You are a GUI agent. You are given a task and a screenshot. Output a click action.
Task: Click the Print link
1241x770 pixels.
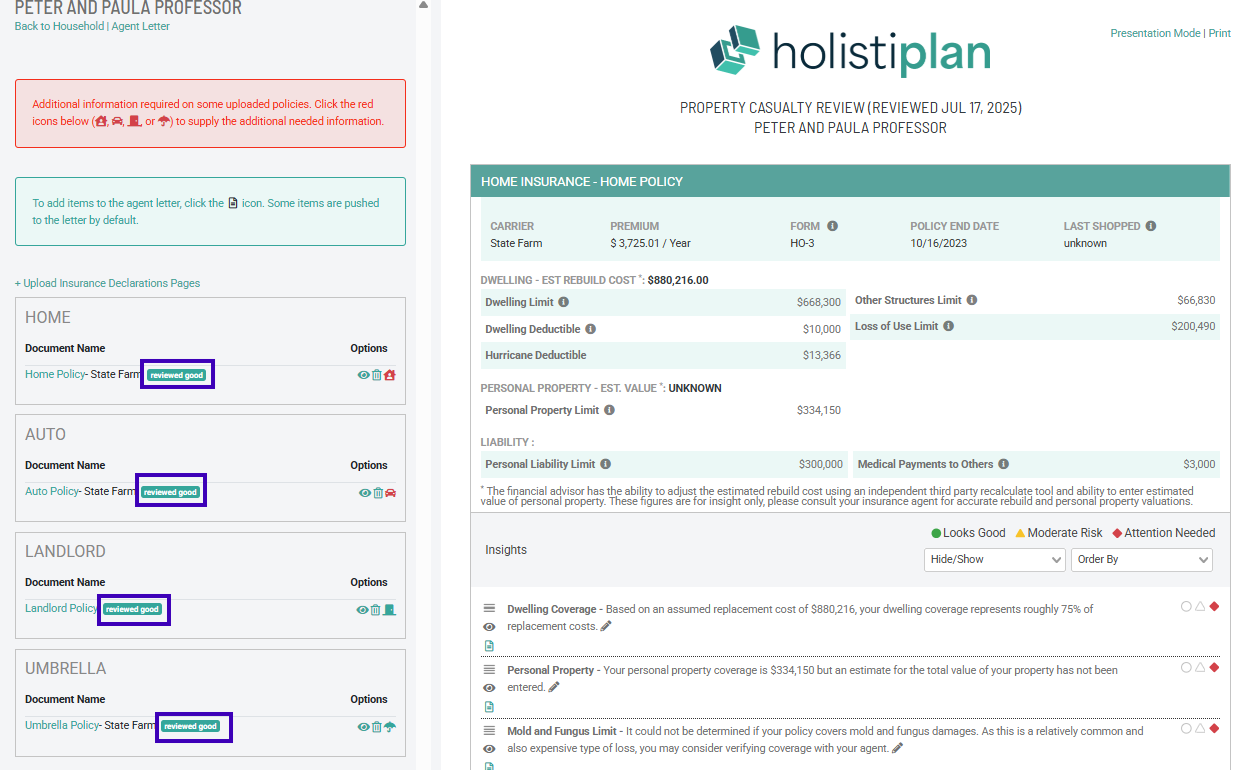pos(1219,33)
